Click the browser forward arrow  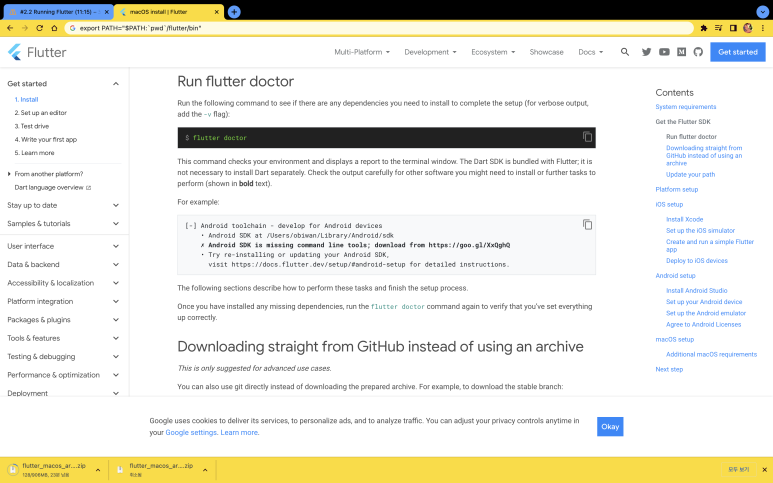[25, 28]
